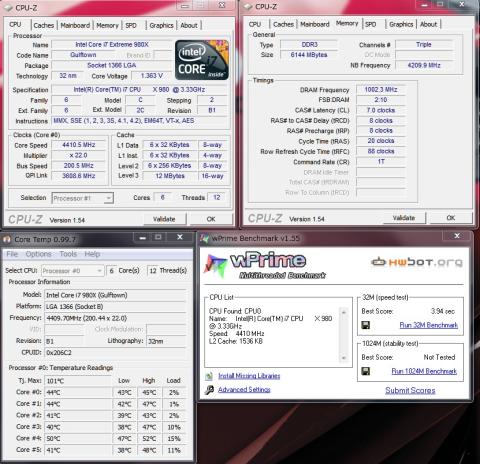Click Core #4 temperature reading 50°C
Screen dimensions: 480x464
click(x=78, y=438)
